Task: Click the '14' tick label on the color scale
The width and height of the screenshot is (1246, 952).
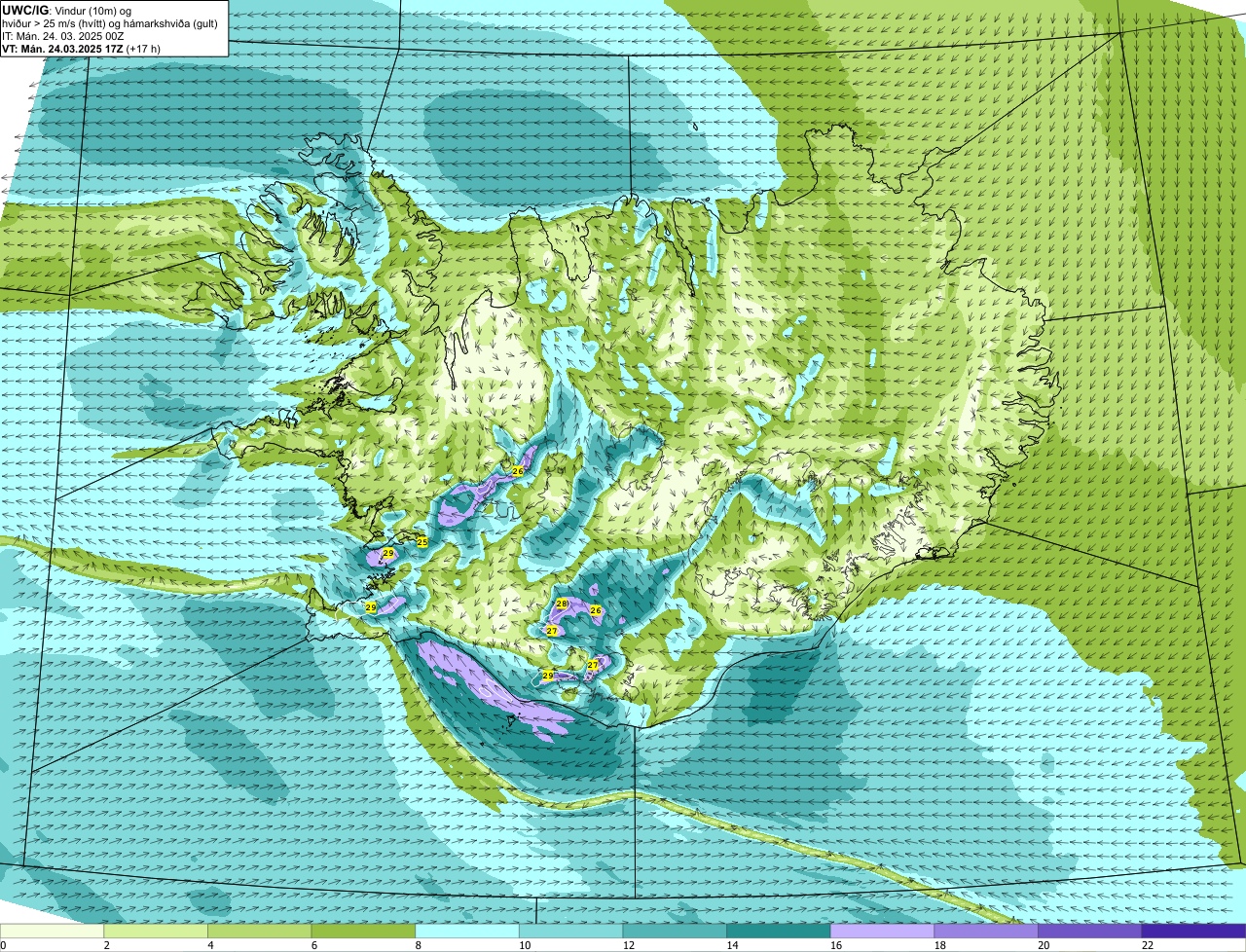Action: (732, 945)
